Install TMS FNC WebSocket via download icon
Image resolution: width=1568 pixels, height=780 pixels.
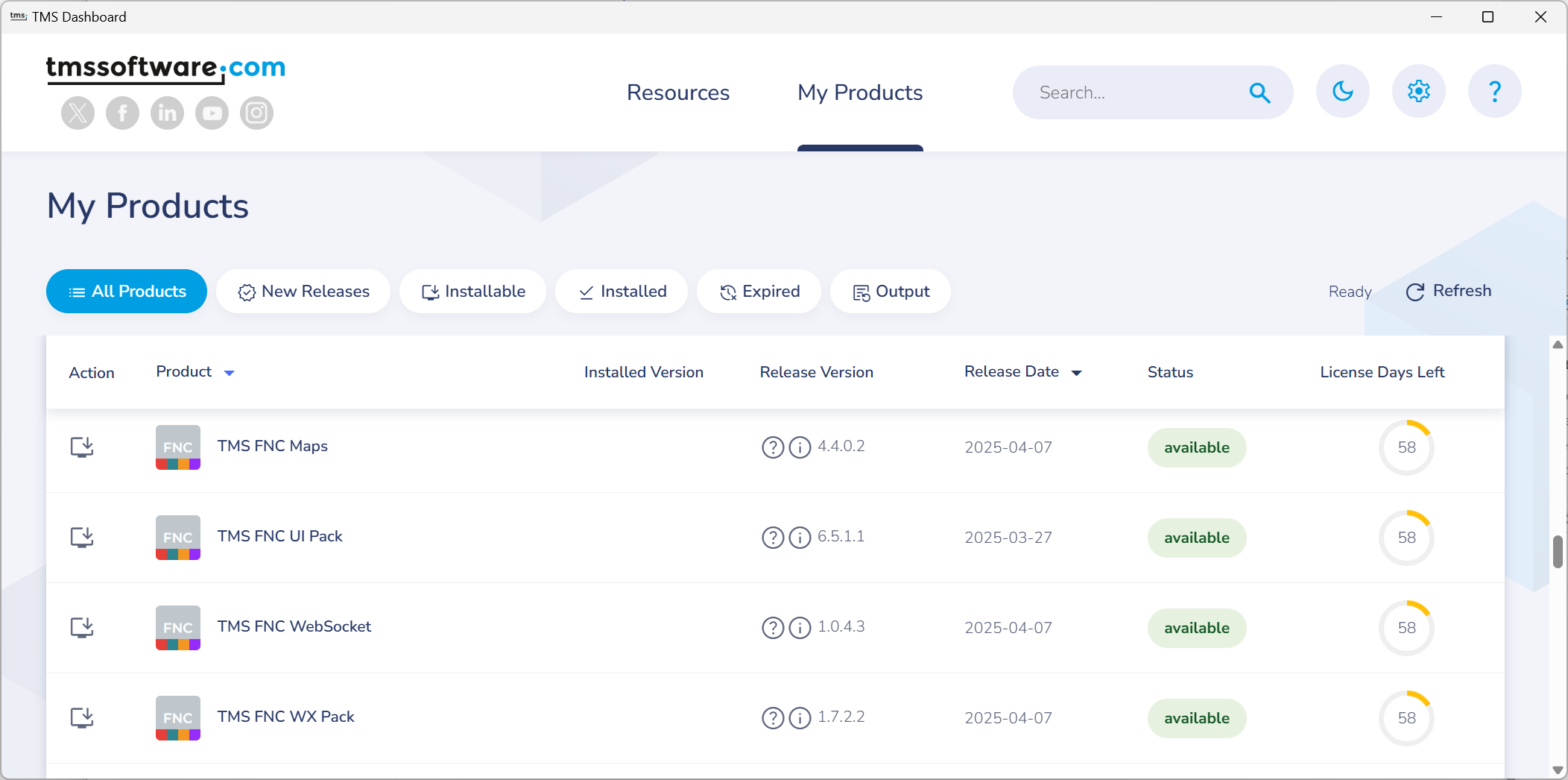coord(82,628)
